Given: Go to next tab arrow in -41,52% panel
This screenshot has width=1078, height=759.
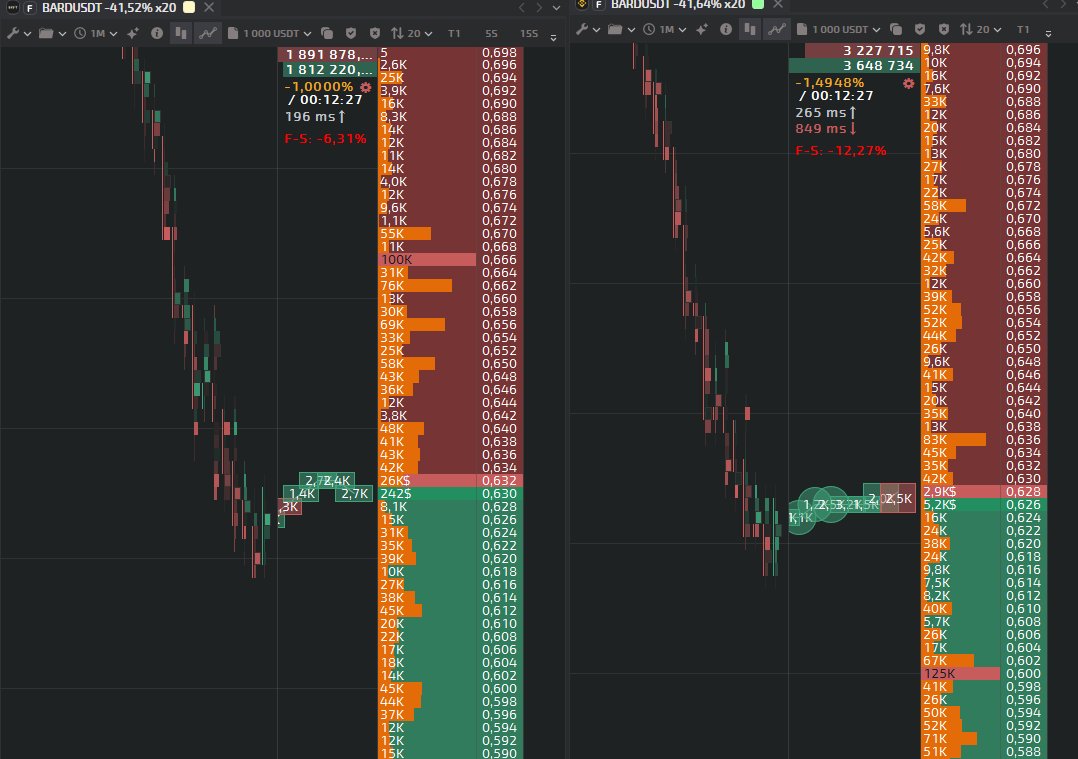Looking at the screenshot, I should pos(539,8).
